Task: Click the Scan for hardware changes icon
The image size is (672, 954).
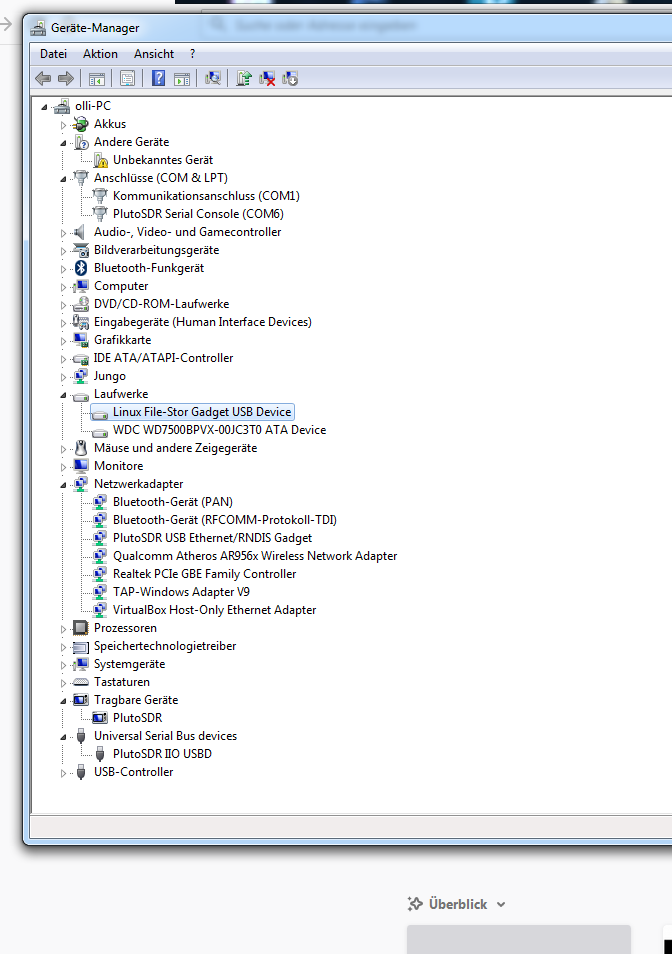Action: click(212, 78)
